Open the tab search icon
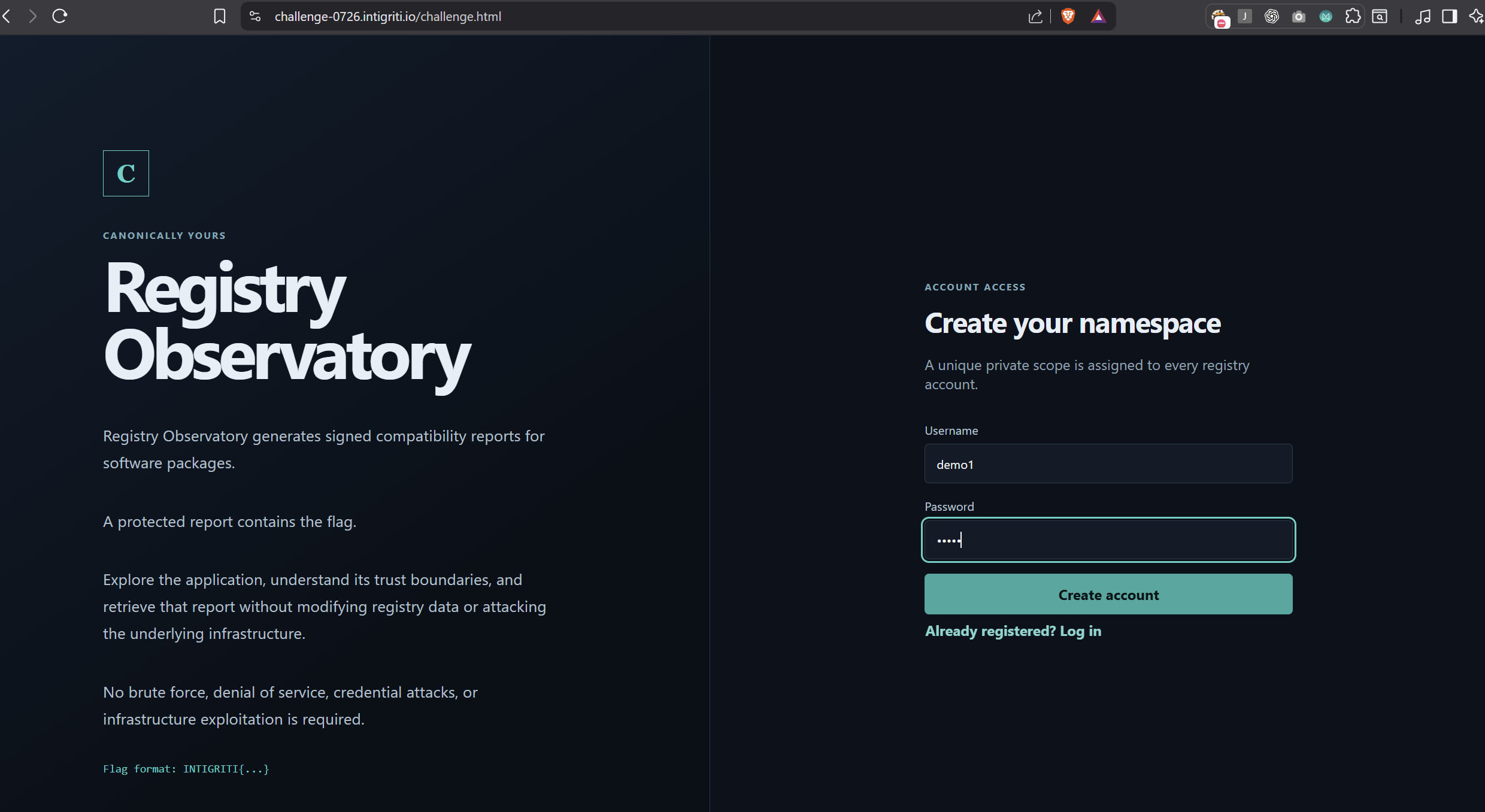The image size is (1485, 812). click(x=1380, y=17)
